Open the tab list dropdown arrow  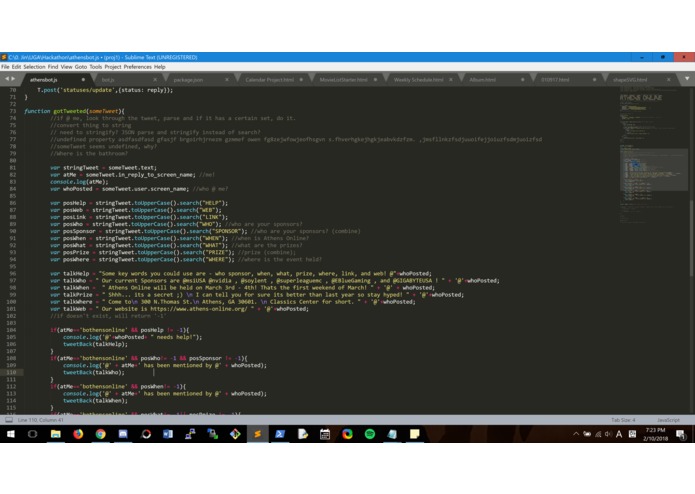(687, 78)
